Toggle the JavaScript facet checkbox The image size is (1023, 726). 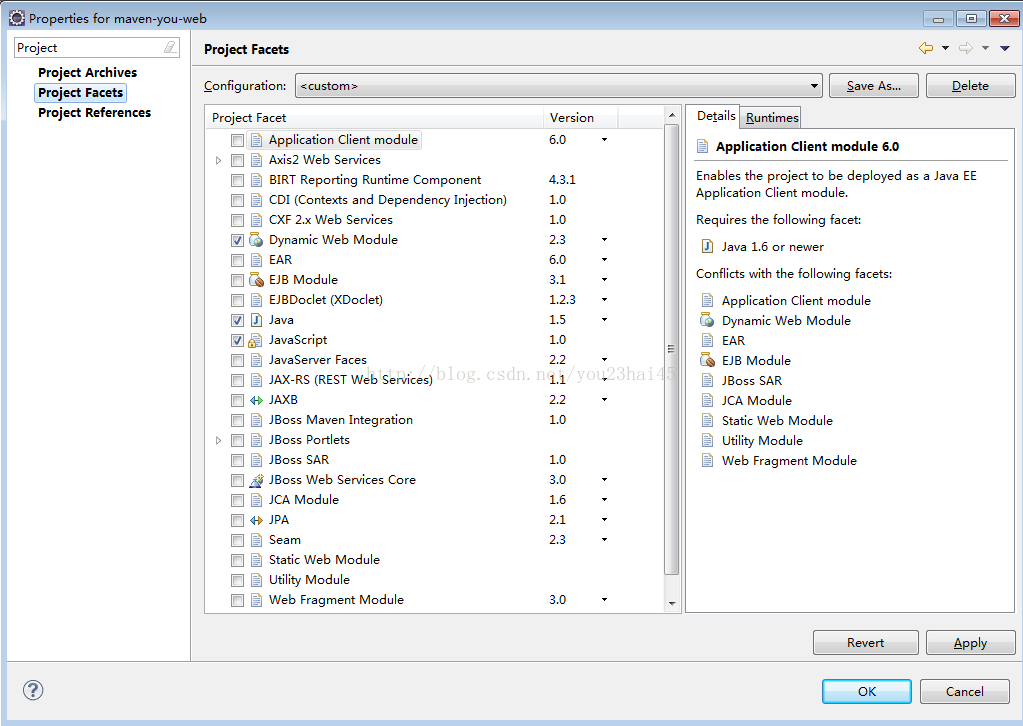(237, 340)
